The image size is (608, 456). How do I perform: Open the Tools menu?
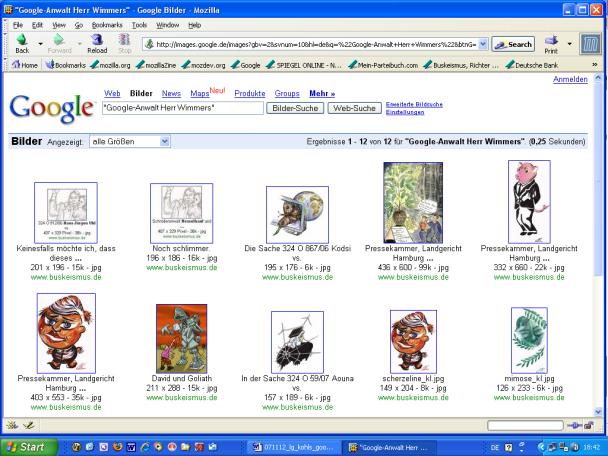click(x=139, y=25)
